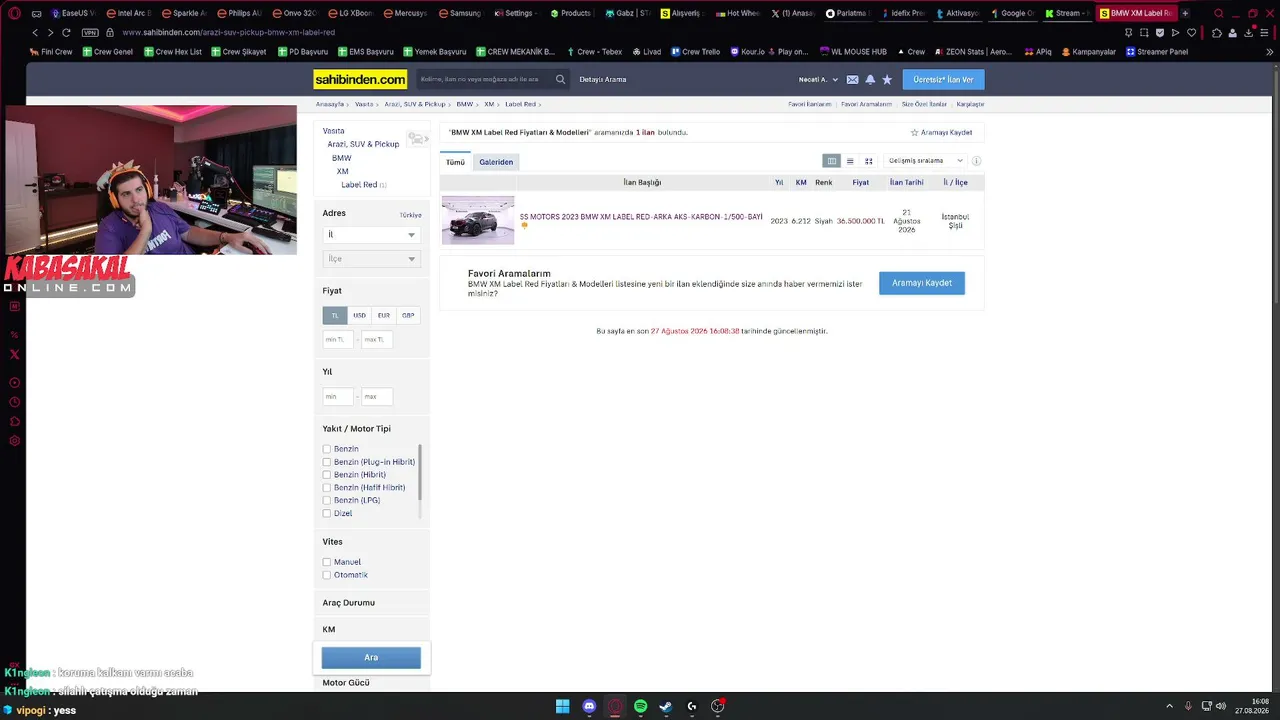Screen dimensions: 1280x720
Task: Check the Benzin (Plug-in Hibrit) checkbox
Action: click(327, 462)
